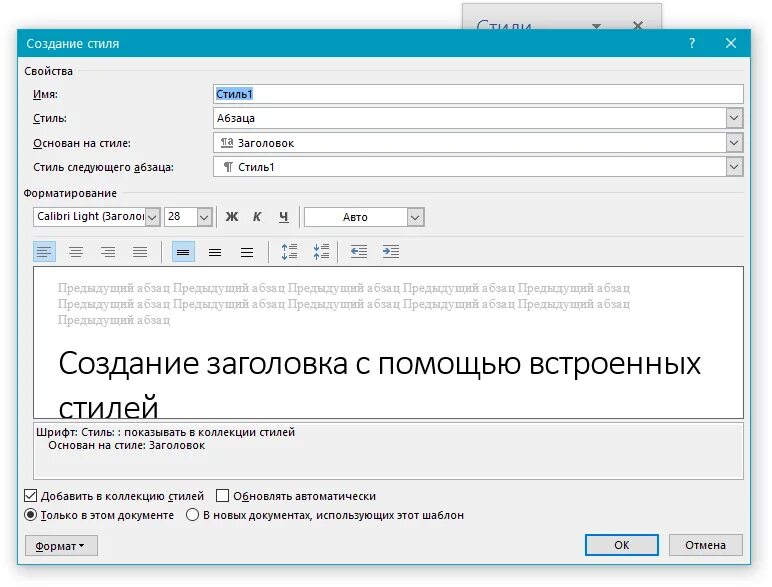Open the Стили pane options arrow

click(596, 26)
